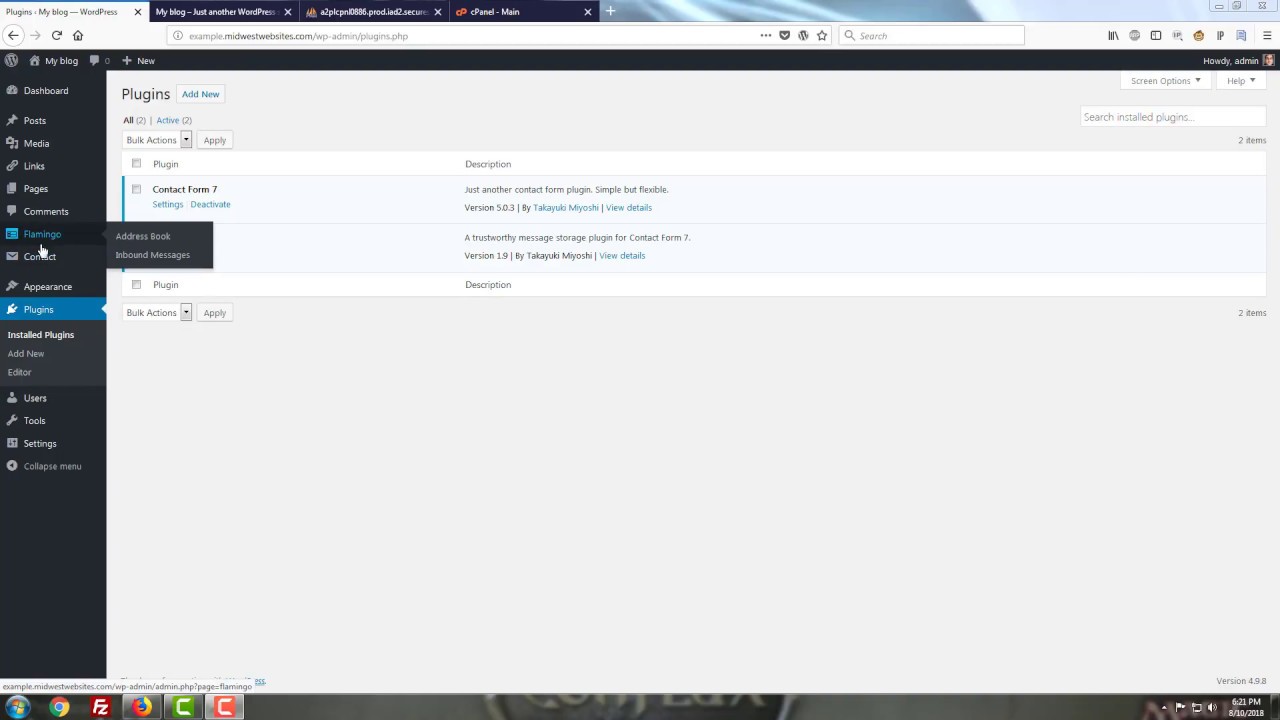Show All plugins filter

(x=128, y=121)
